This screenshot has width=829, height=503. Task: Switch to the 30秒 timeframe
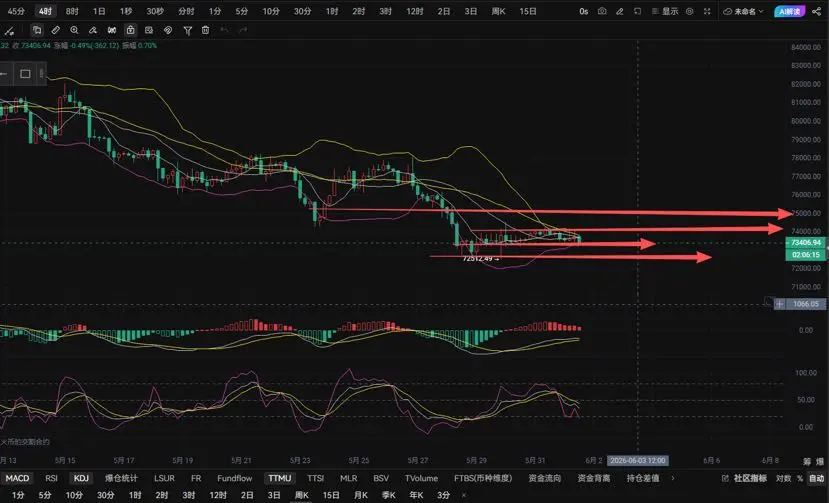(x=155, y=11)
